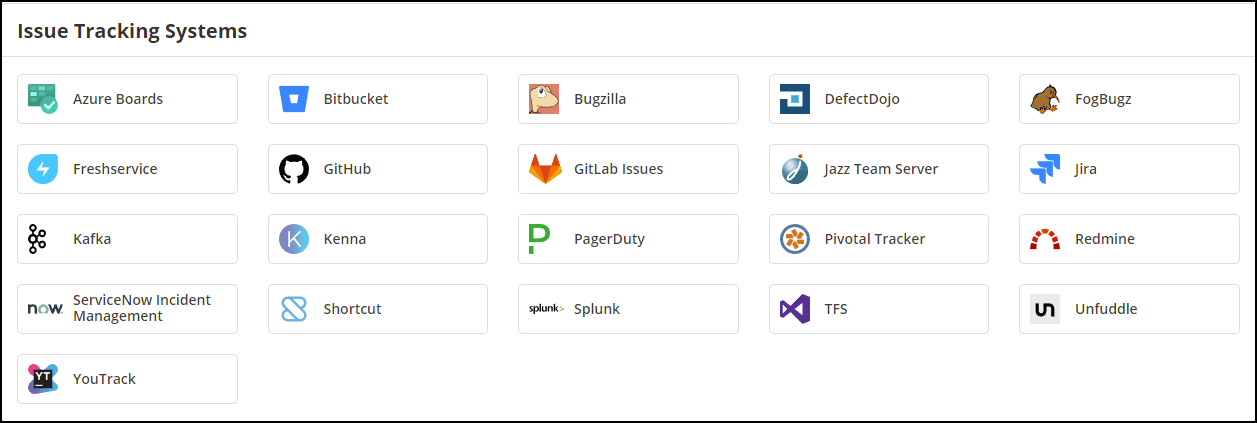Pick the GitLab fox logo

pos(544,169)
